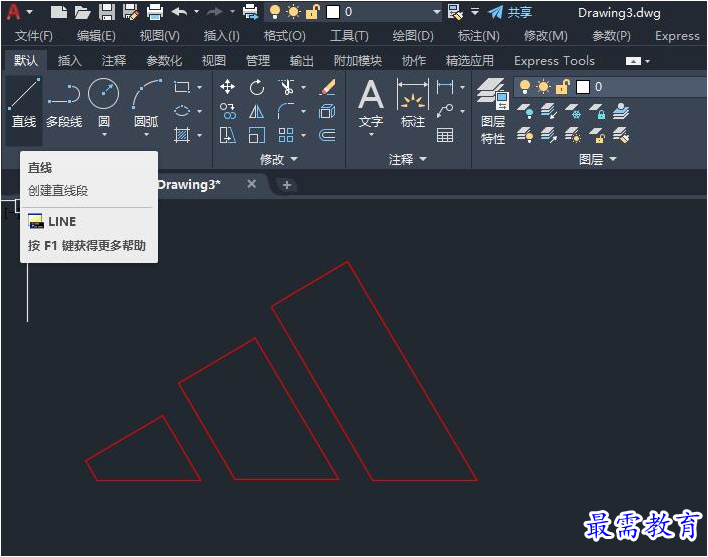Open quick access layer dropdown list
Viewport: 708px width, 557px height.
pos(436,12)
